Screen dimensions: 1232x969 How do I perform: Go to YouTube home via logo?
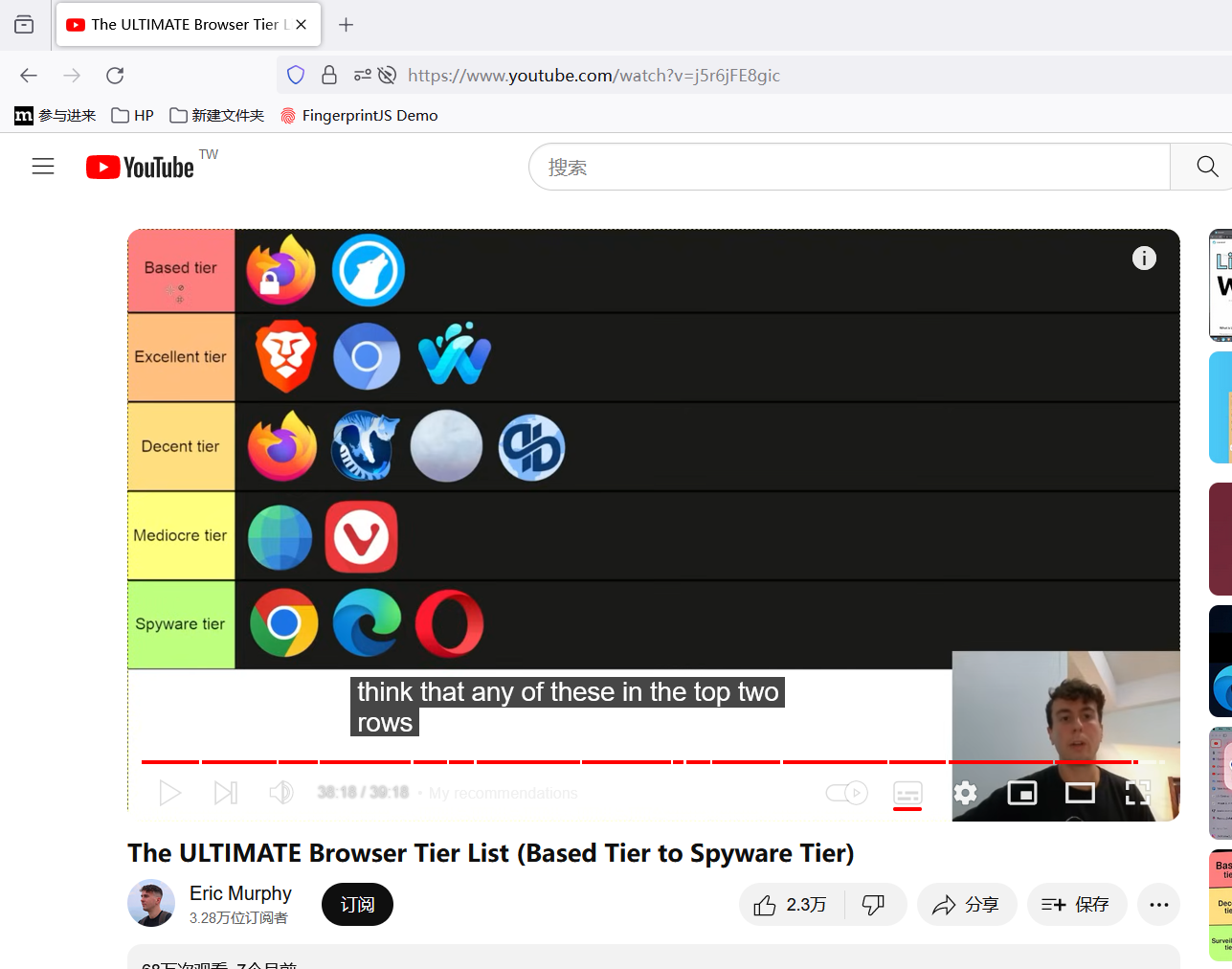[140, 168]
